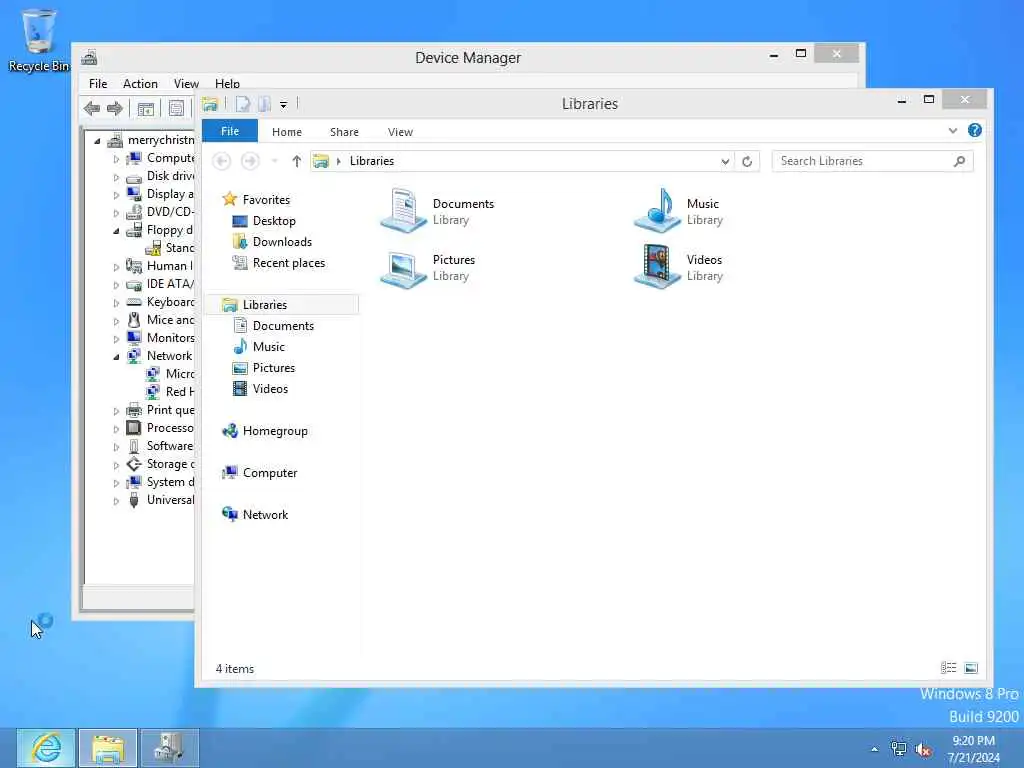This screenshot has height=768, width=1024.
Task: Click Properties icon in quick access toolbar
Action: [242, 104]
